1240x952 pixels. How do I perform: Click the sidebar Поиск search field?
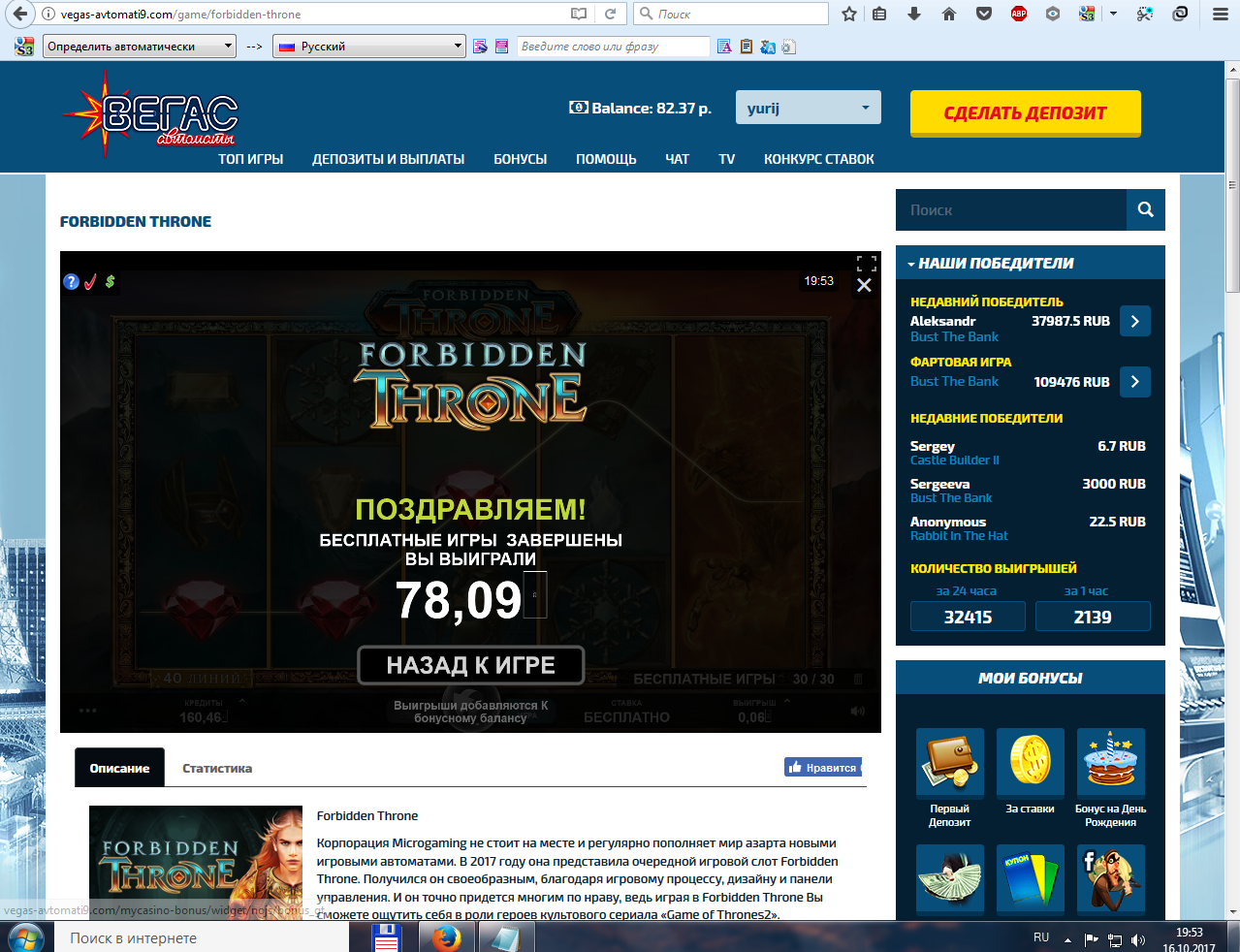tap(1010, 209)
